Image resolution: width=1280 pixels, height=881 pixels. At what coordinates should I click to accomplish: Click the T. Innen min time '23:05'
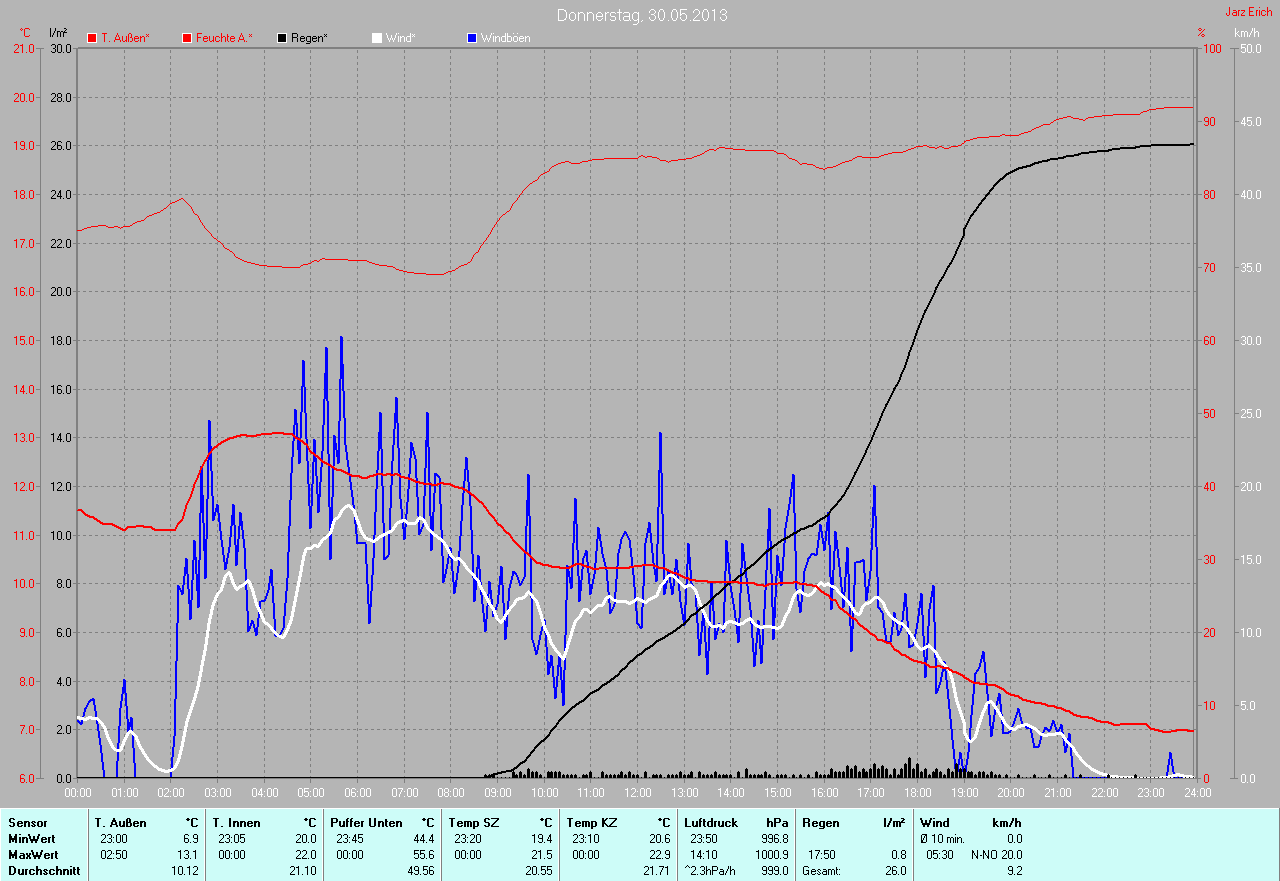click(232, 839)
